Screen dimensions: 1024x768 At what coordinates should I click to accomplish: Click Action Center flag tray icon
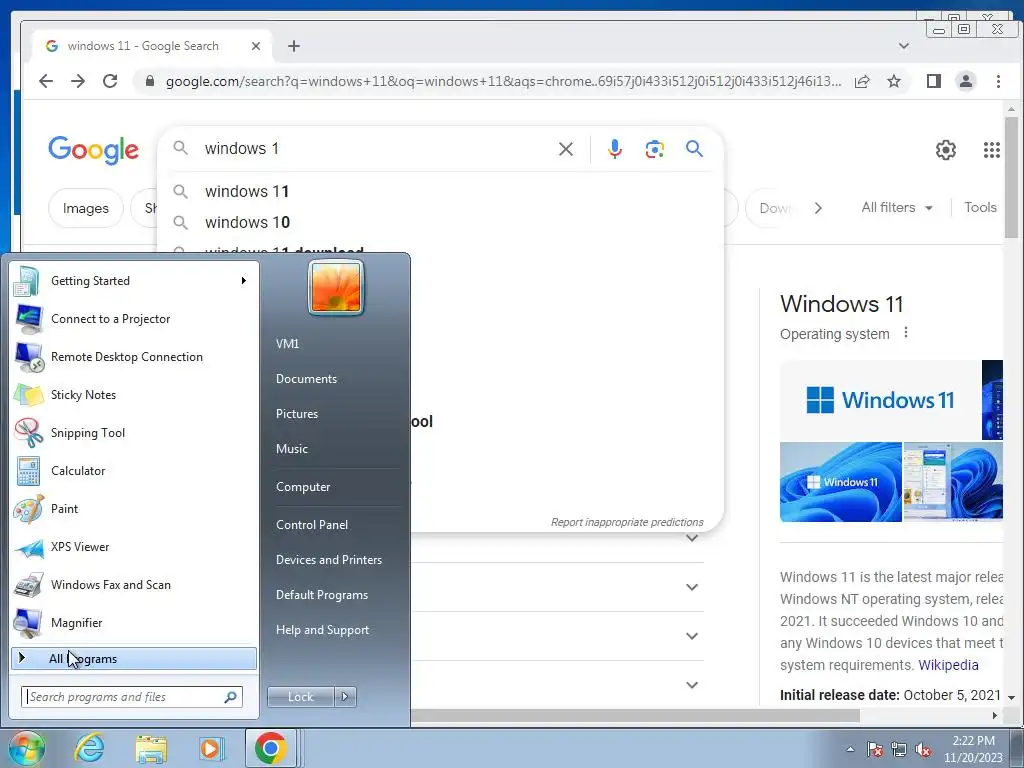[x=874, y=750]
